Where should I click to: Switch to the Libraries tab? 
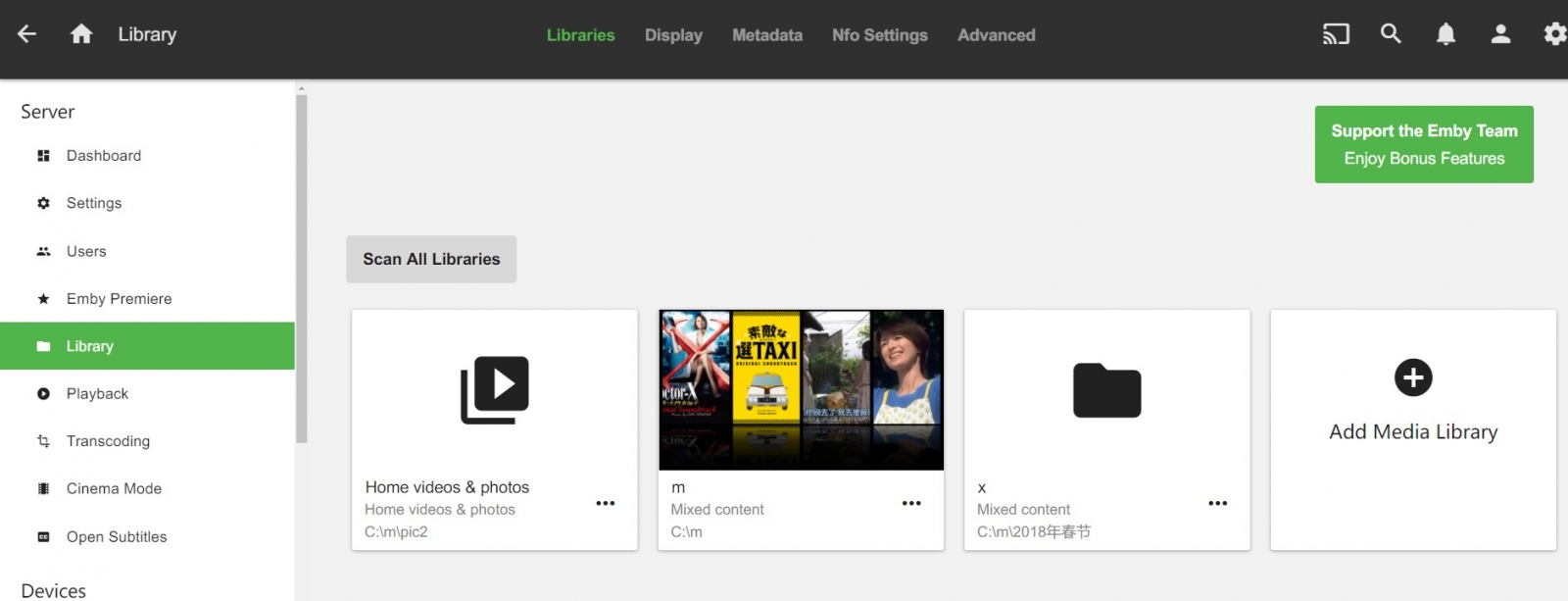[581, 35]
